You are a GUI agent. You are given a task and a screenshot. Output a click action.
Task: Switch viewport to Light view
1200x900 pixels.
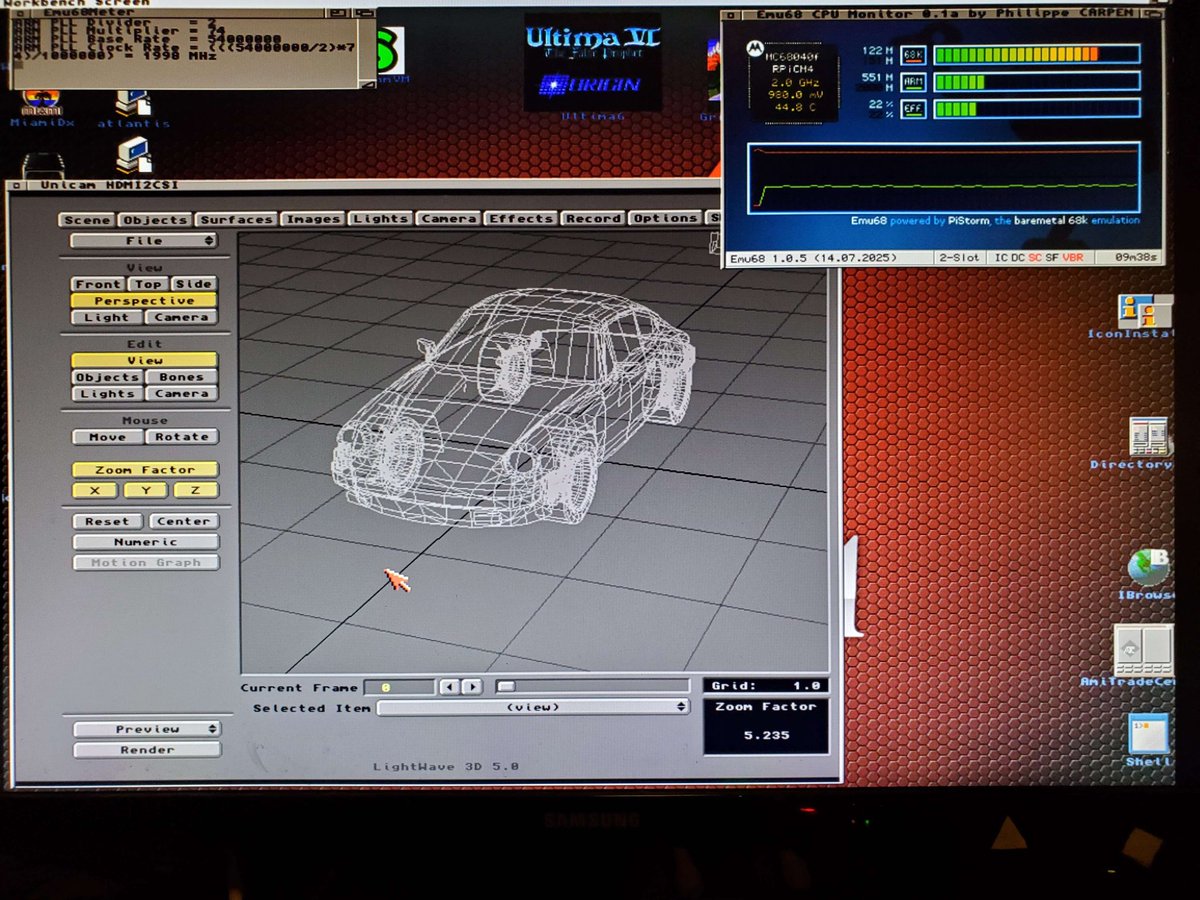coord(107,317)
